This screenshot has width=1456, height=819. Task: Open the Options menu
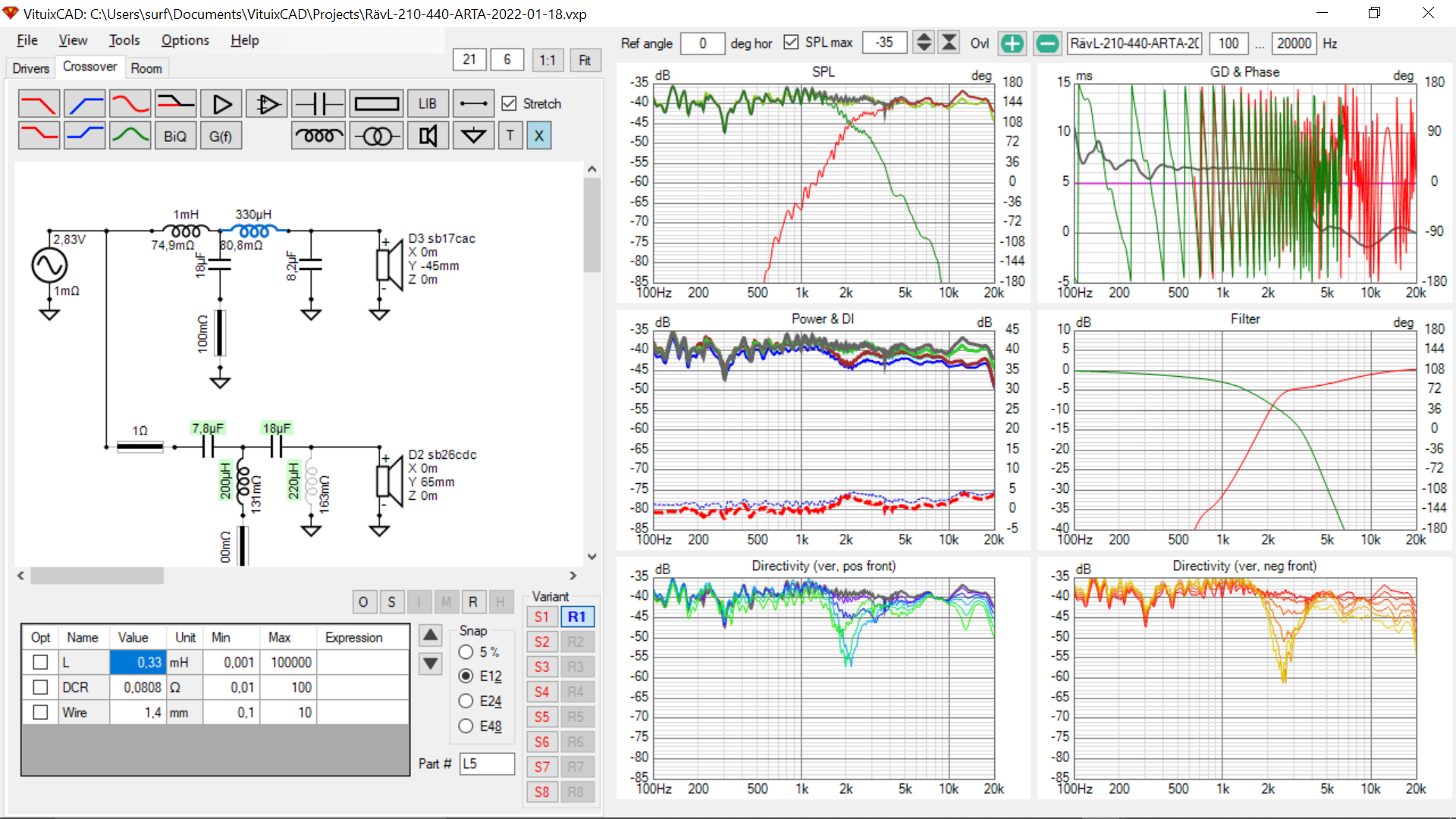[185, 40]
